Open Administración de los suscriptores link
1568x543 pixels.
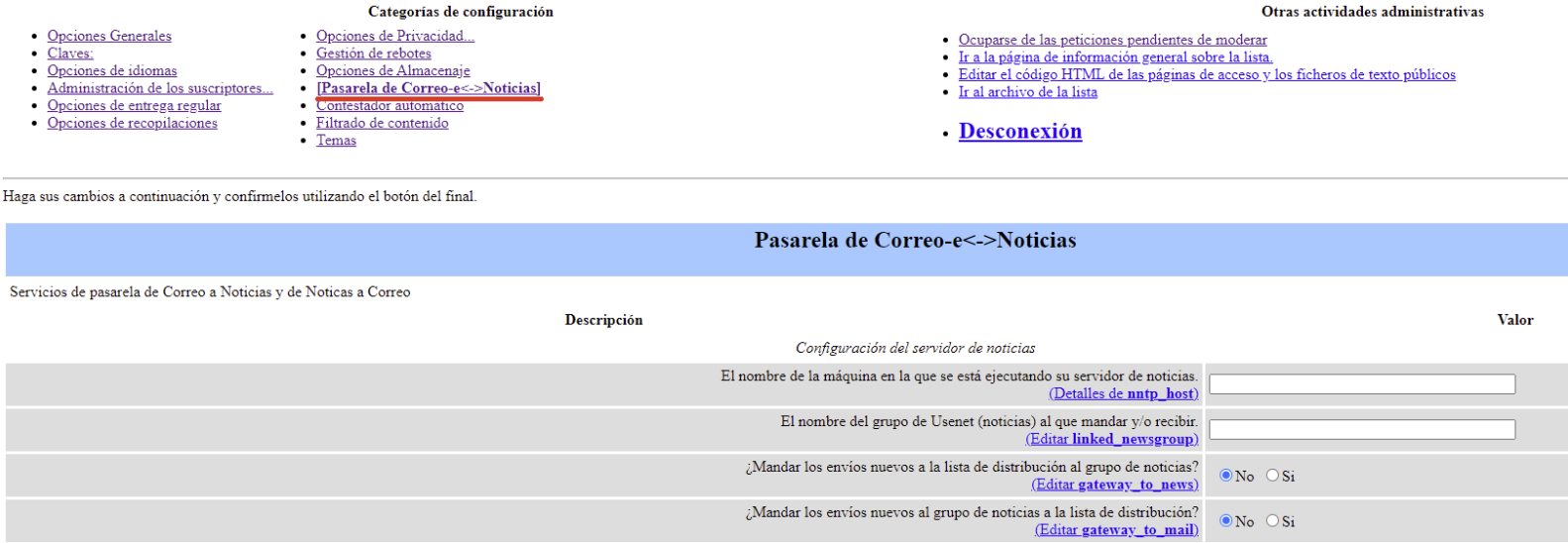coord(160,88)
